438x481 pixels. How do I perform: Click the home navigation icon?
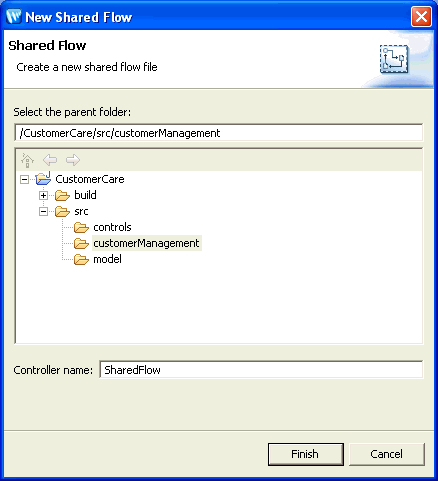coord(27,160)
